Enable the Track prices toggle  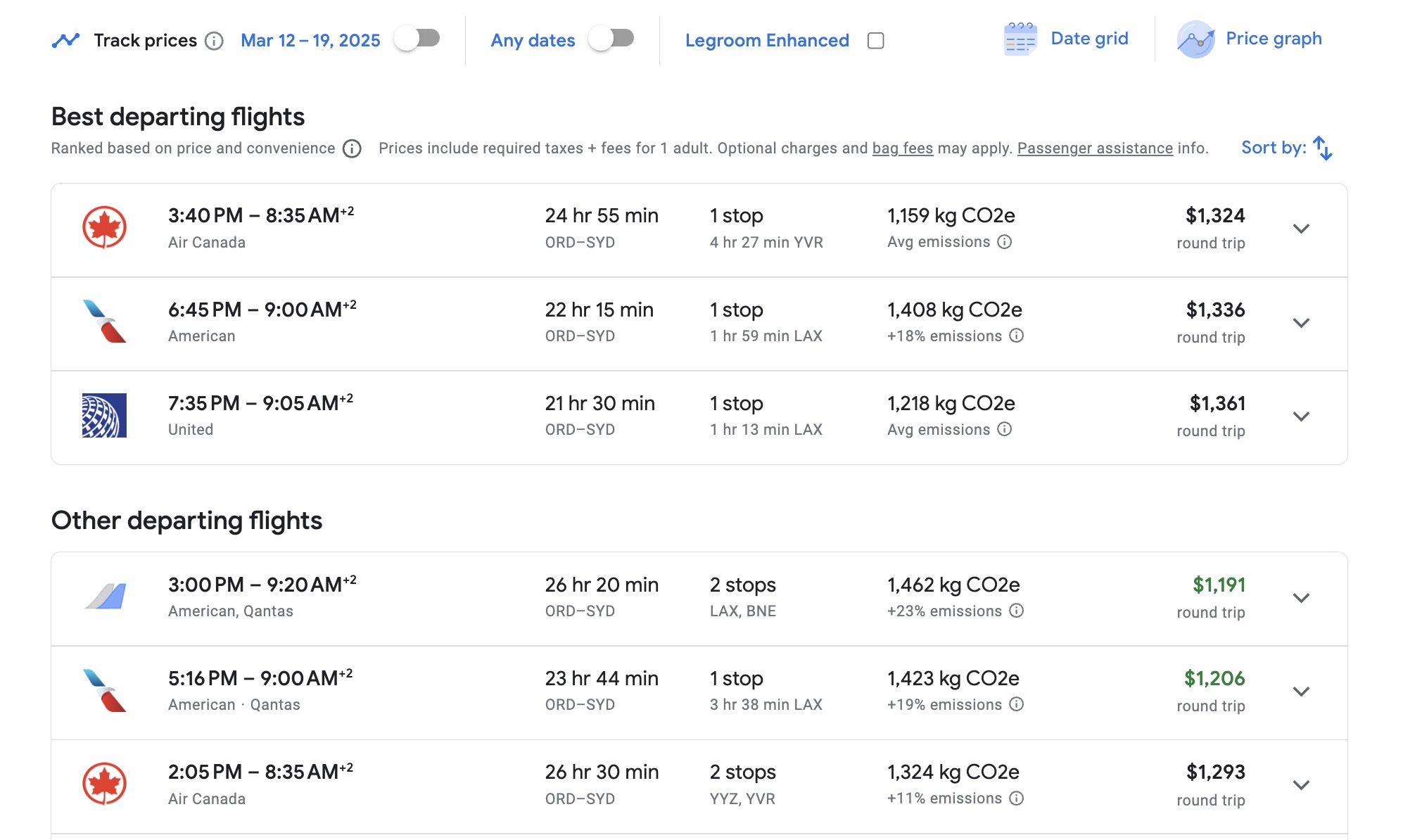tap(417, 40)
